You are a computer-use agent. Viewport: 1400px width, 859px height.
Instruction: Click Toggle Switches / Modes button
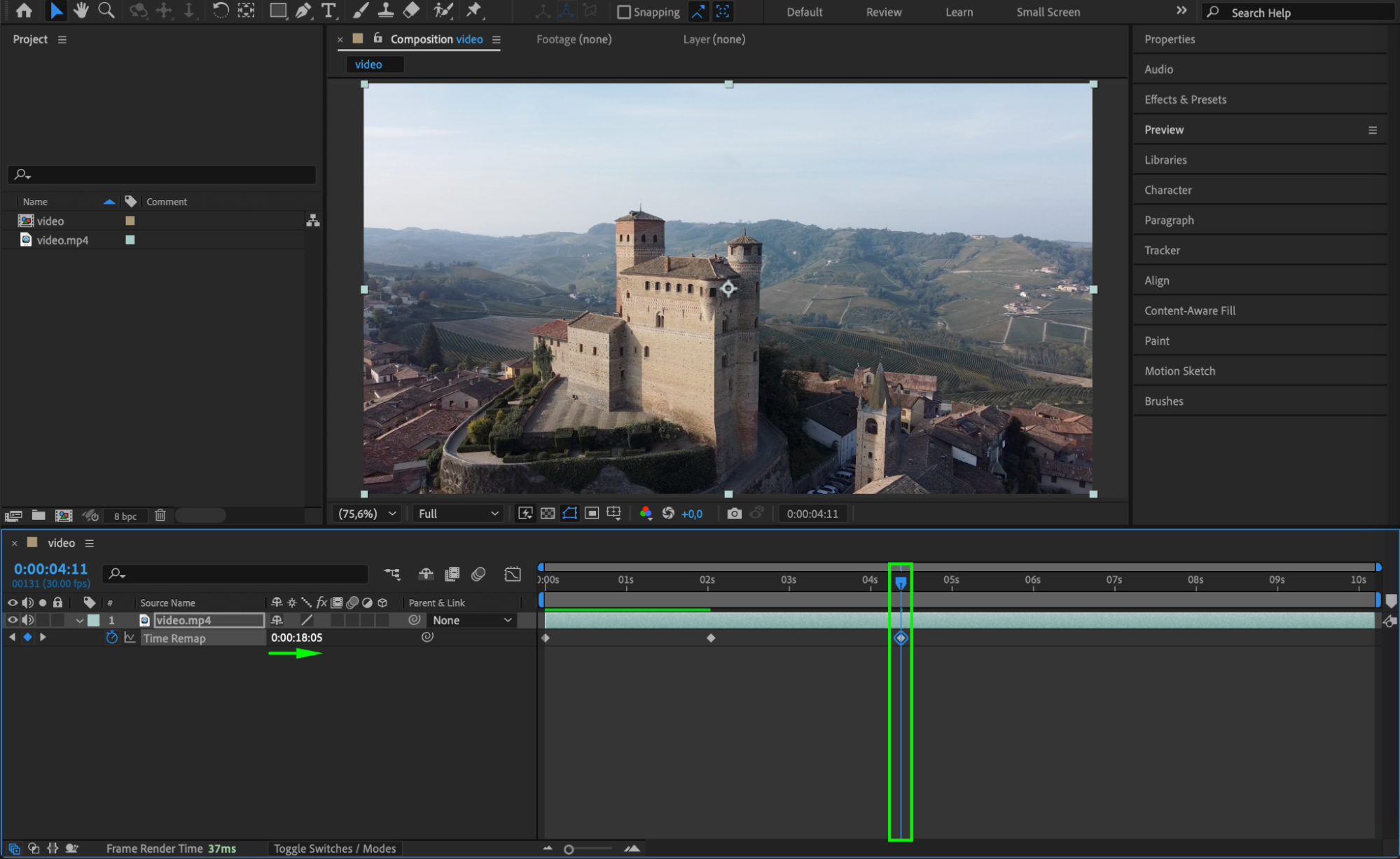pyautogui.click(x=334, y=848)
